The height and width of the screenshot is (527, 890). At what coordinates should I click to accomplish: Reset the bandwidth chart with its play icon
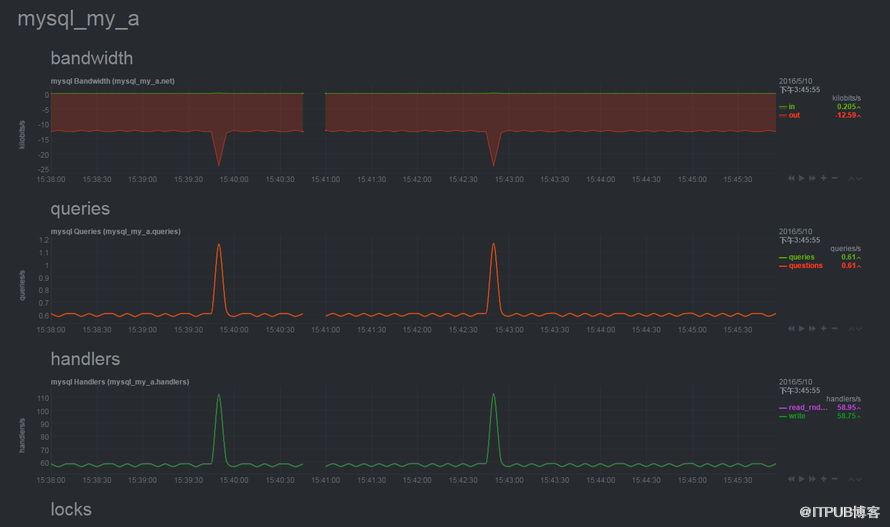pyautogui.click(x=801, y=178)
